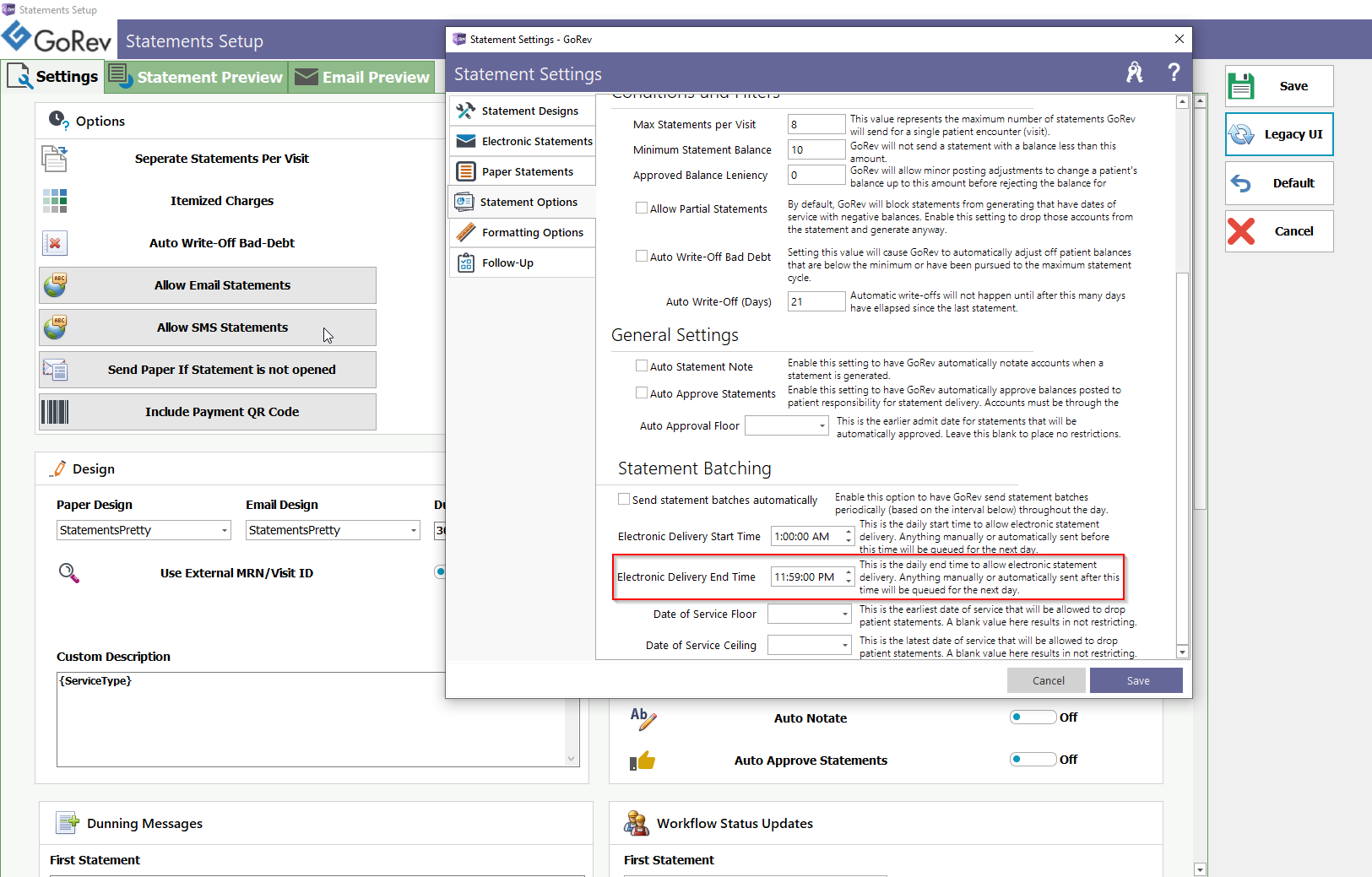Enable Allow Partial Statements checkbox

pos(642,208)
